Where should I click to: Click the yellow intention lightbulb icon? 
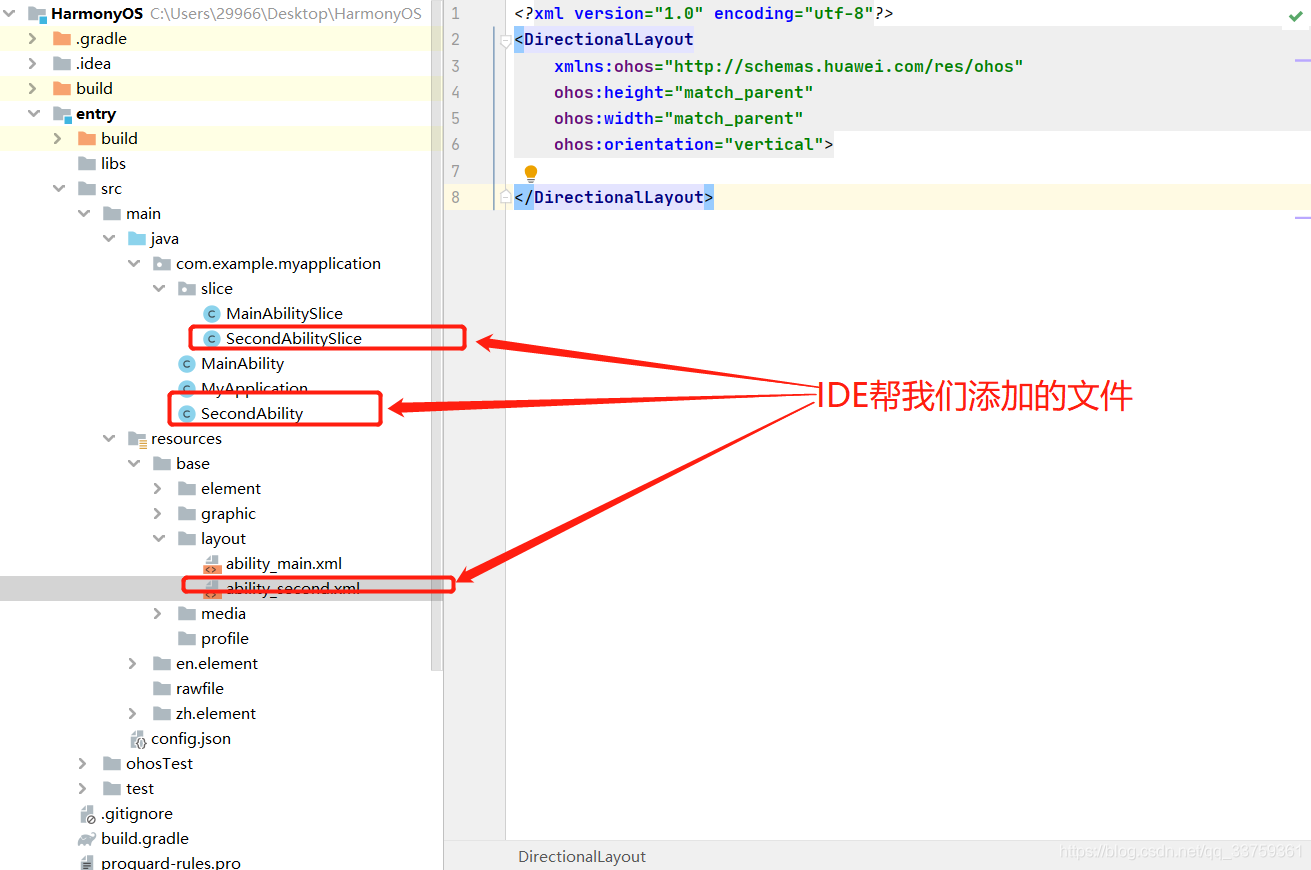coord(531,173)
